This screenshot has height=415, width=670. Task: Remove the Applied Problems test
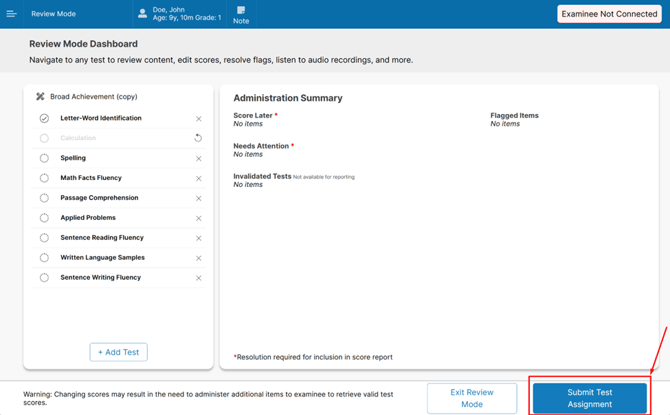click(198, 218)
